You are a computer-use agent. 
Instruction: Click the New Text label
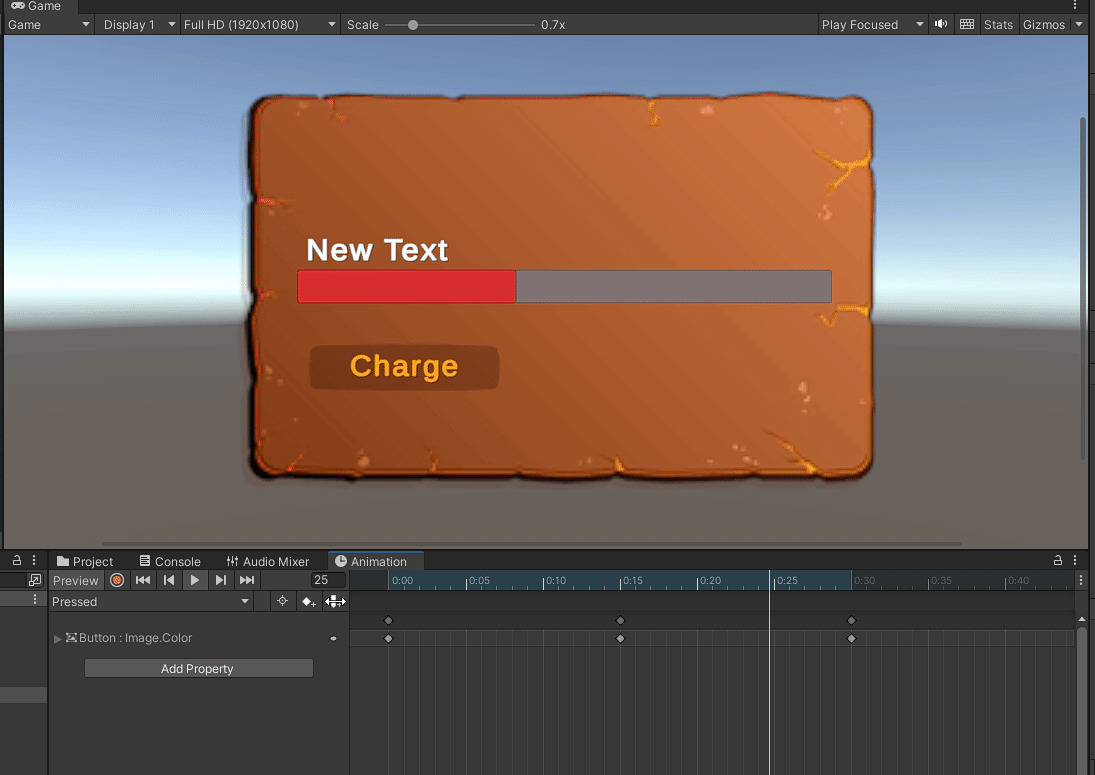coord(377,250)
